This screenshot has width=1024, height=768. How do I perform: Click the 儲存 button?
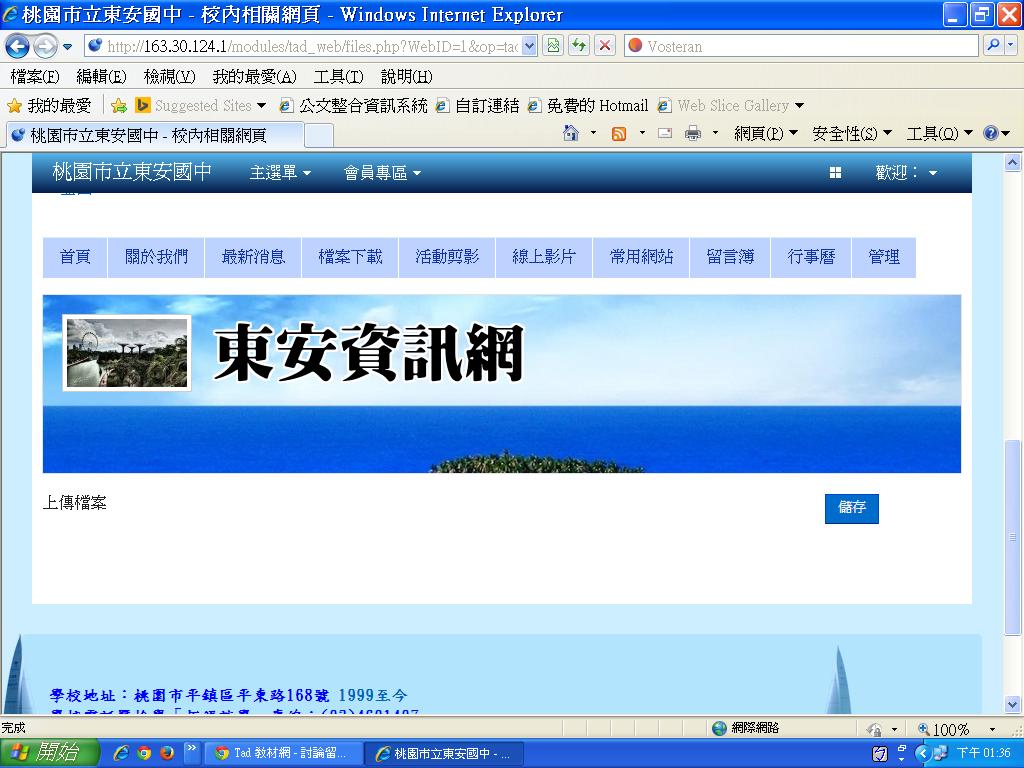pyautogui.click(x=852, y=508)
